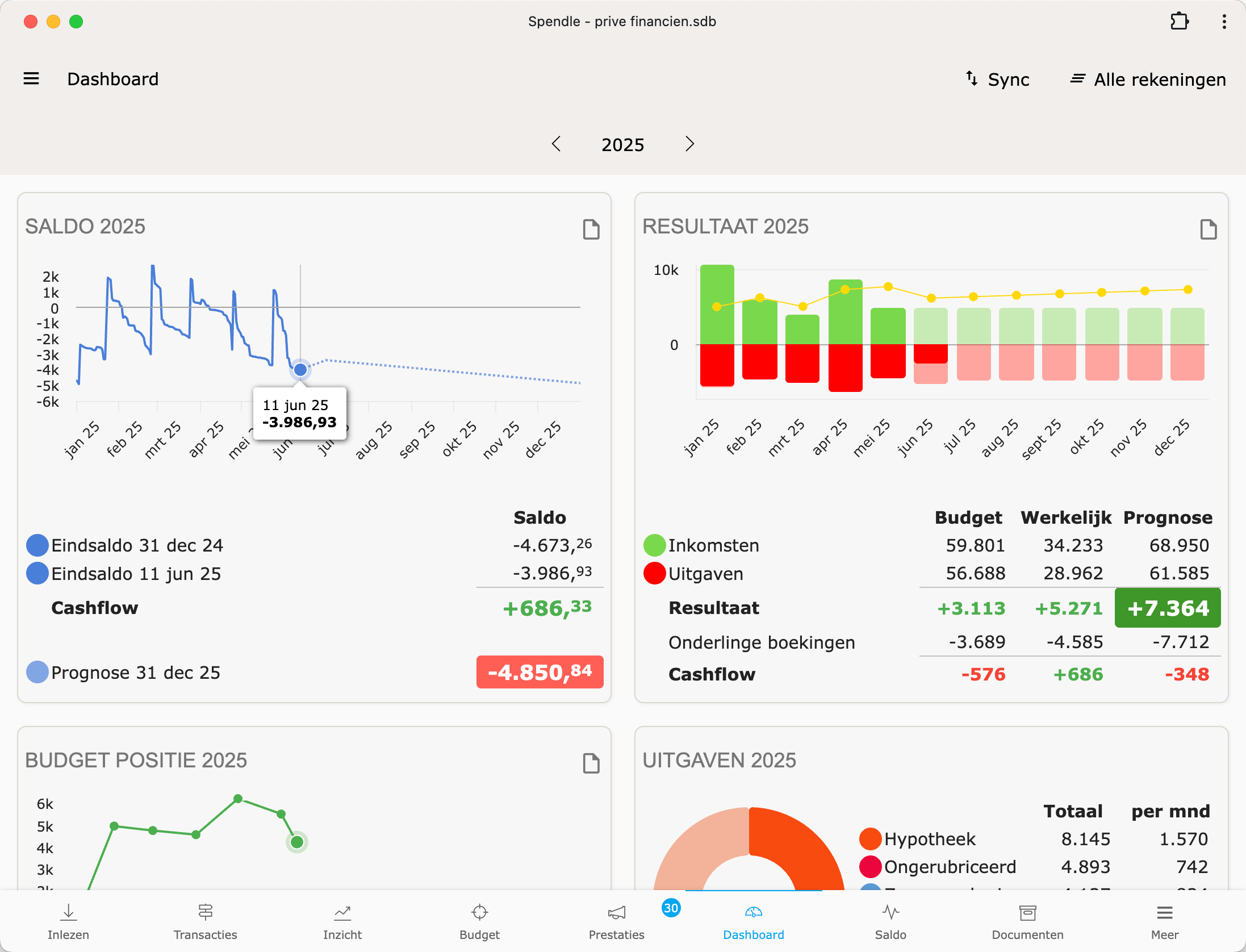Open the hamburger menu beside Dashboard
The width and height of the screenshot is (1246, 952).
click(x=31, y=78)
